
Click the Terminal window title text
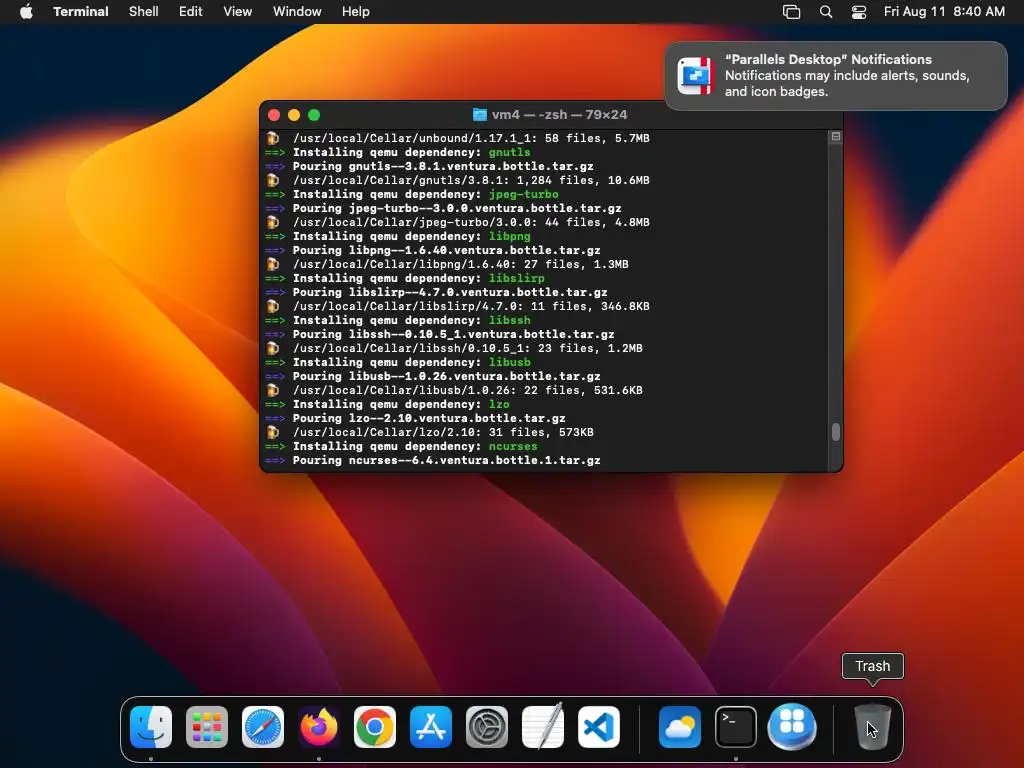[x=559, y=115]
